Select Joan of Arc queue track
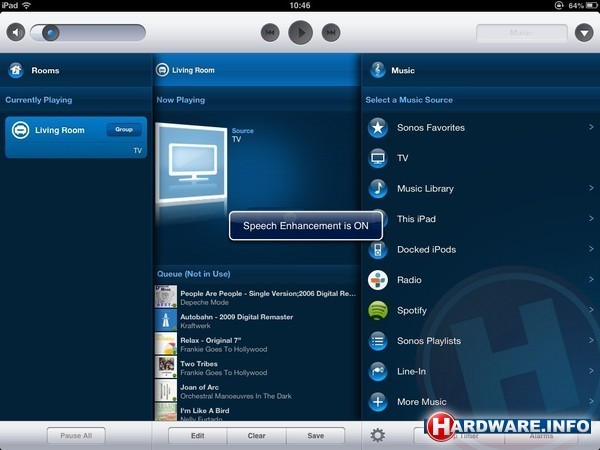600x450 pixels. click(256, 390)
